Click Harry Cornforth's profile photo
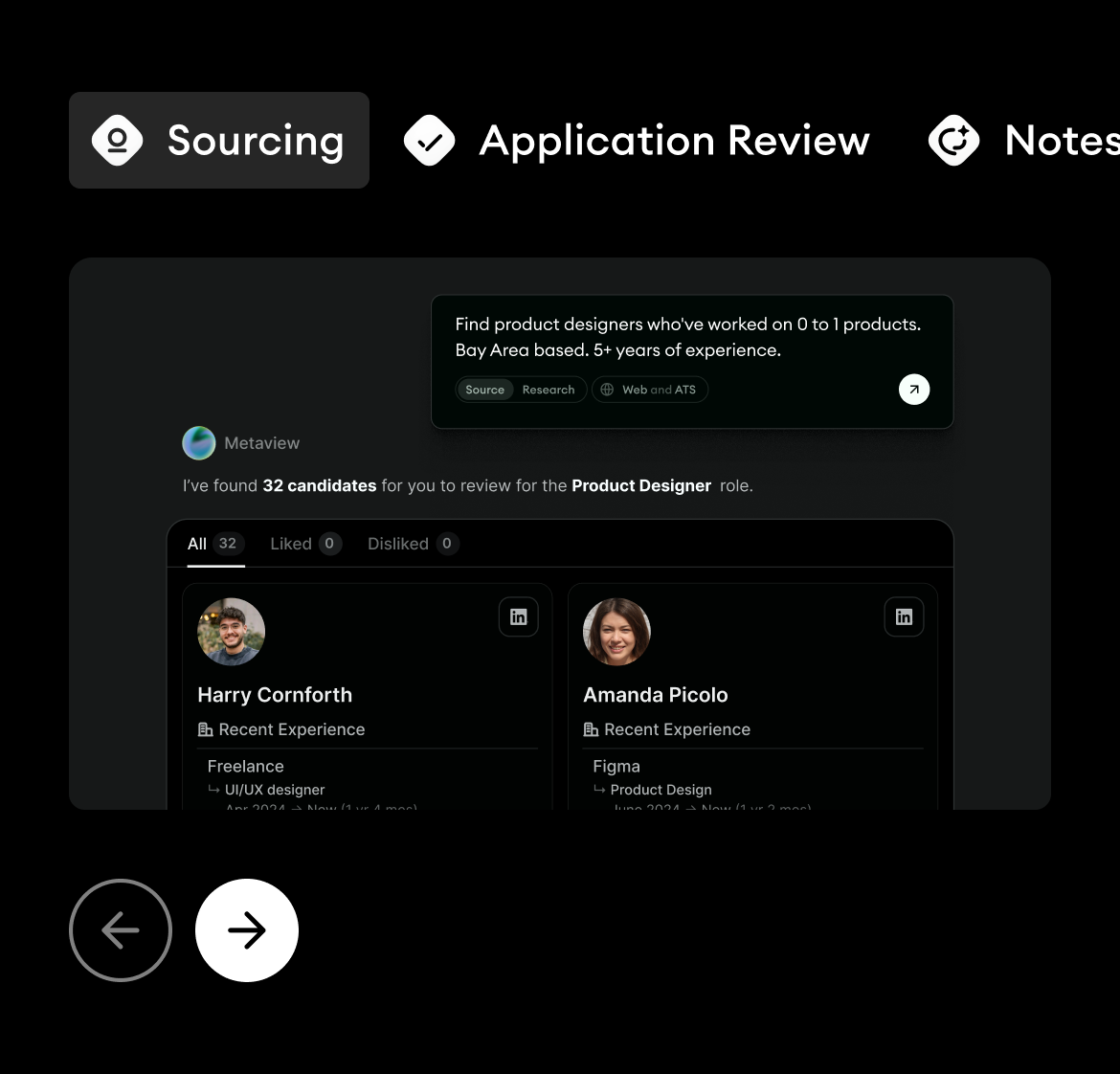This screenshot has width=1120, height=1074. pyautogui.click(x=231, y=631)
